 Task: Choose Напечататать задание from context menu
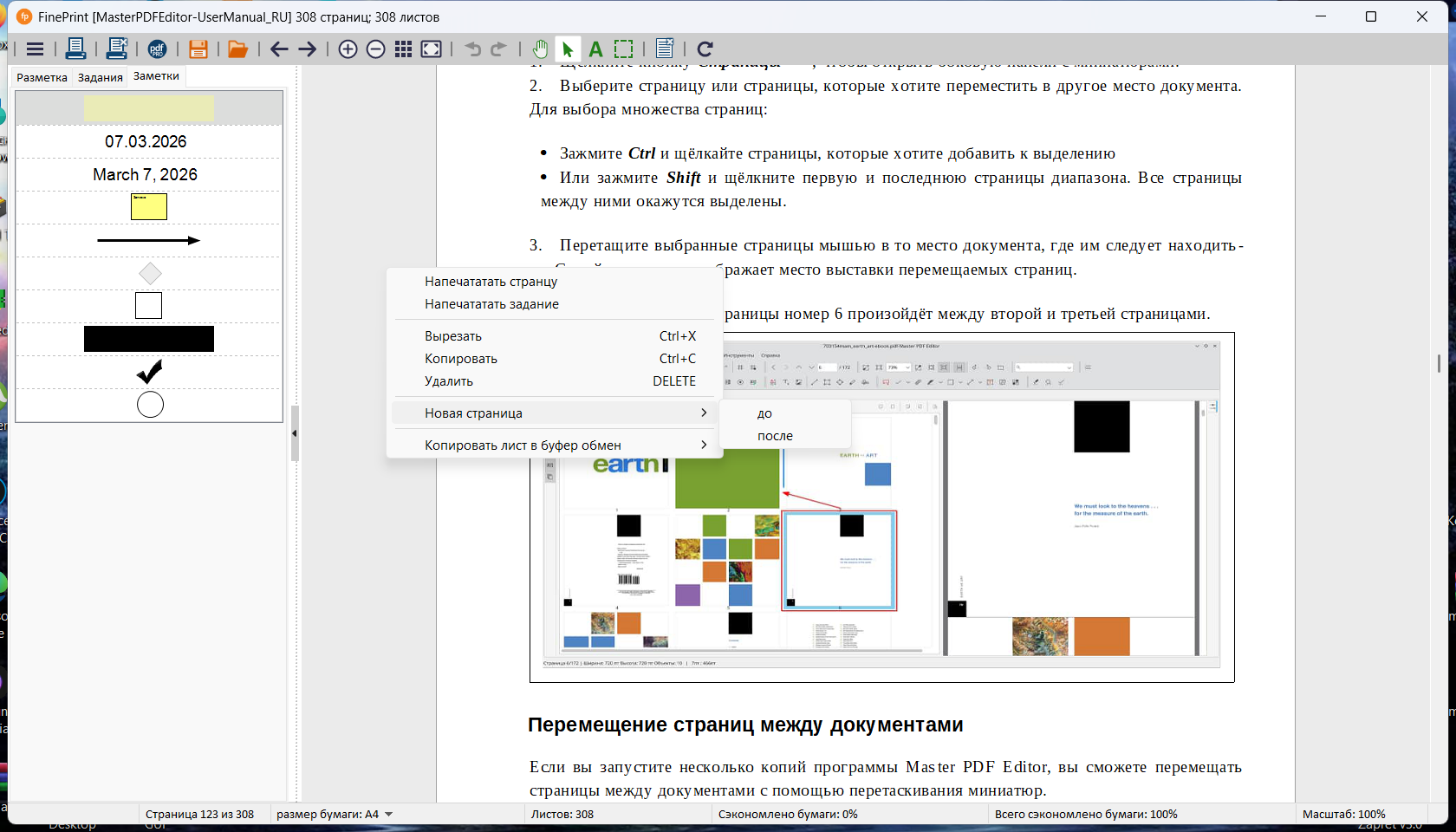(491, 304)
